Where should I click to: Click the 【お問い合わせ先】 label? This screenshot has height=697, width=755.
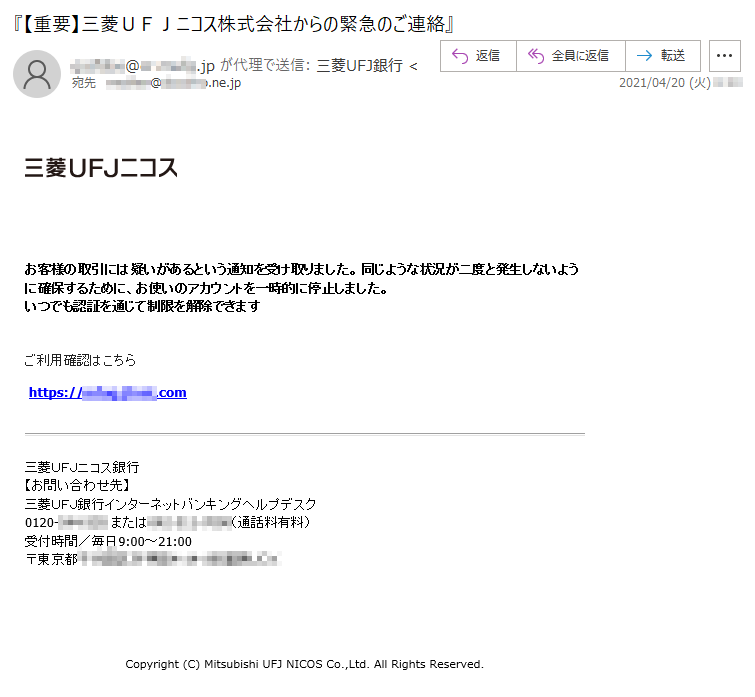[x=77, y=485]
